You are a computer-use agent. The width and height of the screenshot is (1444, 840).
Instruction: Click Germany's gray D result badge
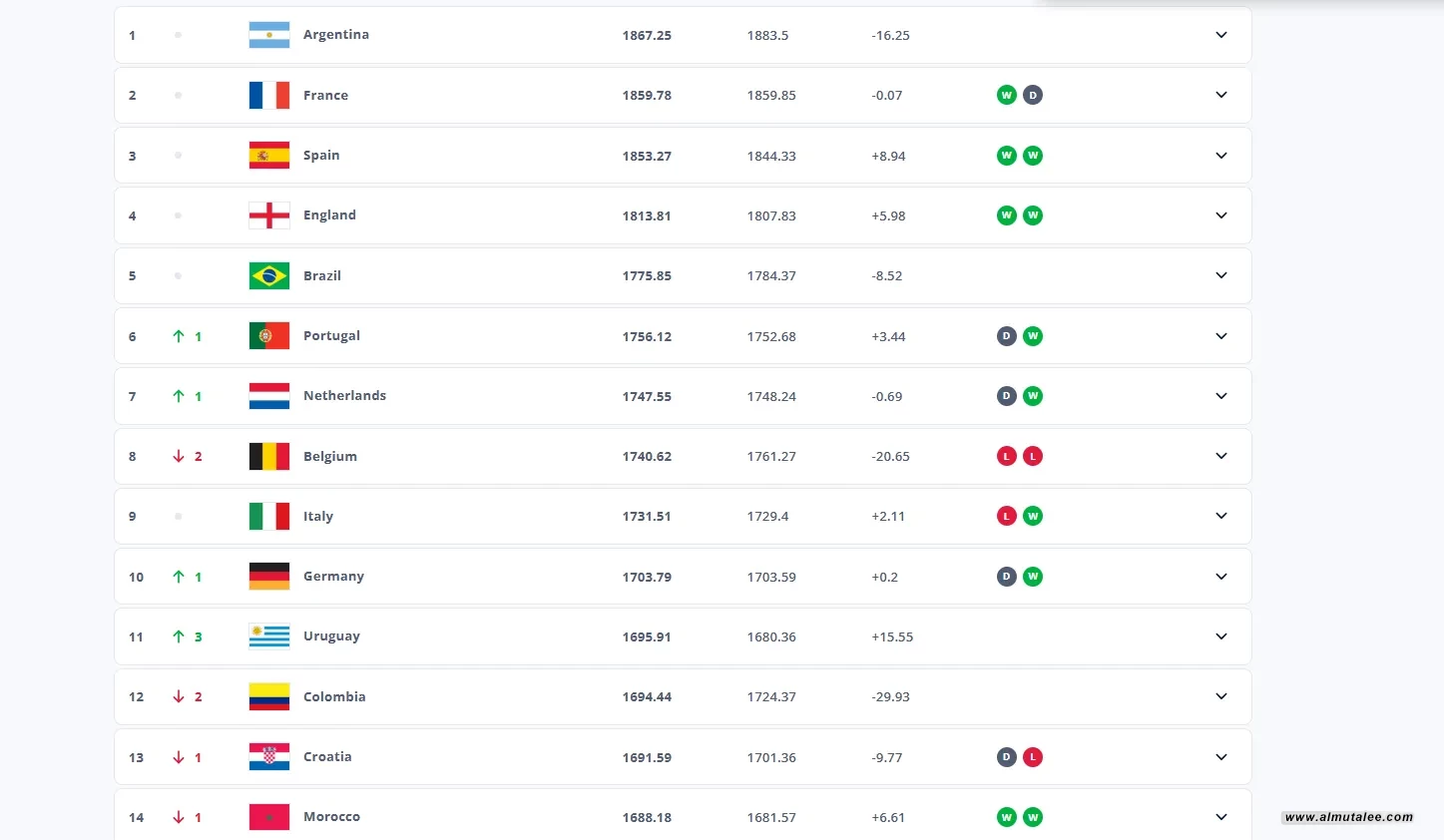pyautogui.click(x=1007, y=577)
